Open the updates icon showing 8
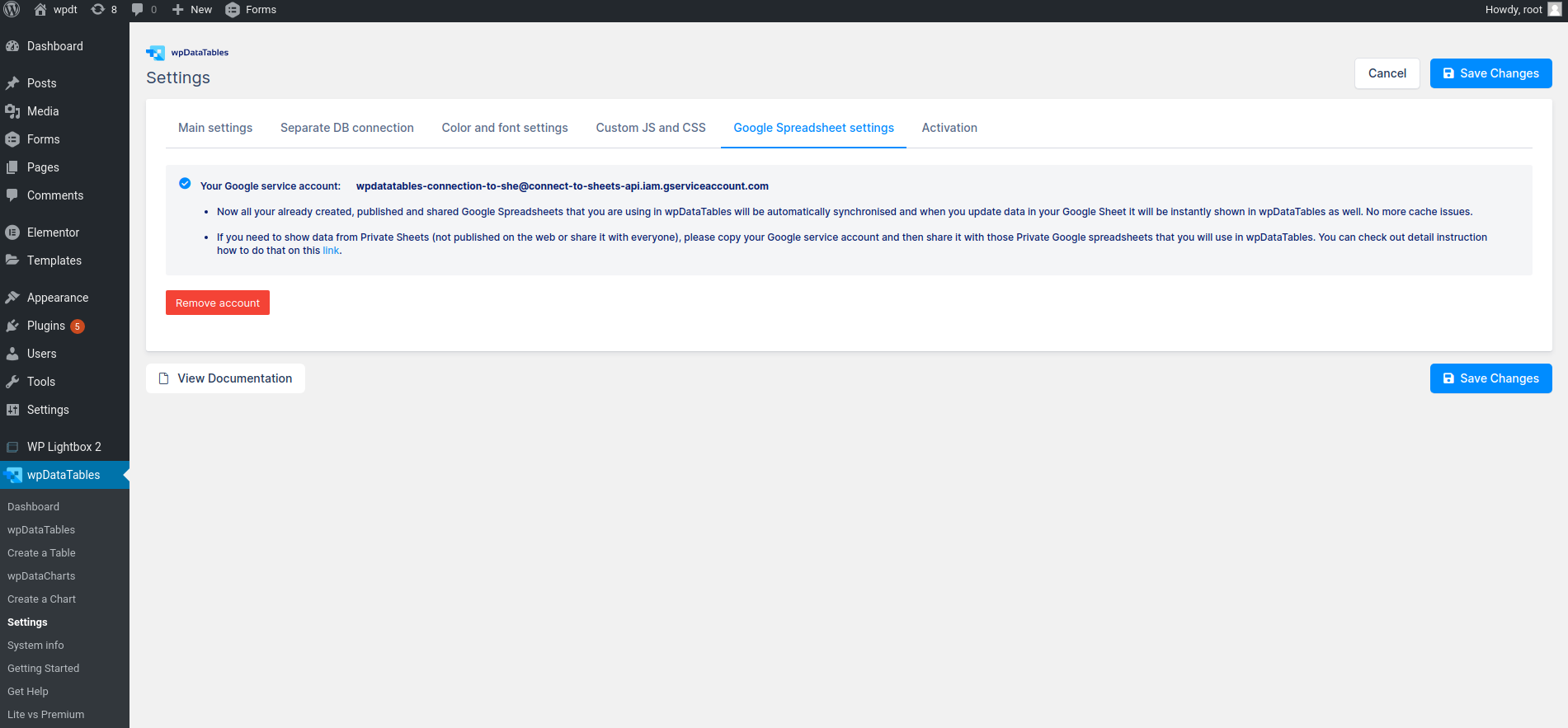Screen dimensions: 1568x728 pyautogui.click(x=98, y=10)
